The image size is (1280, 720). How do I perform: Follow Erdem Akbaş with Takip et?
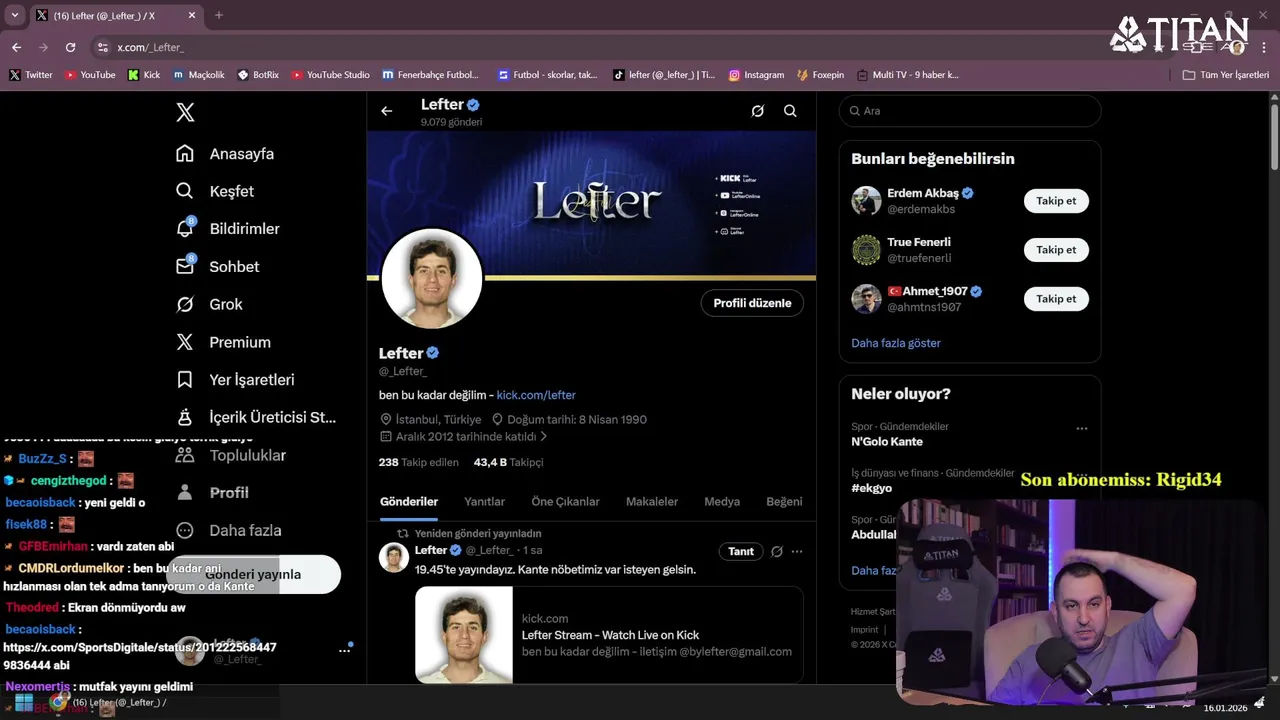coord(1056,201)
